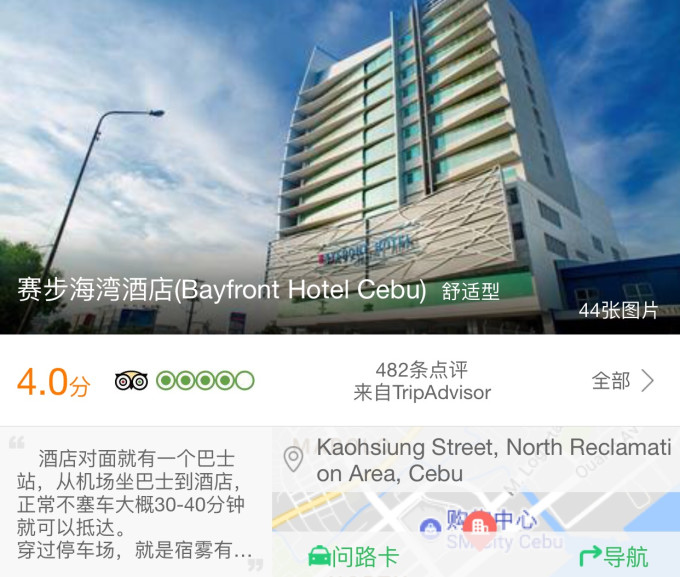Tap the 舒适型 hotel type label

(x=471, y=291)
